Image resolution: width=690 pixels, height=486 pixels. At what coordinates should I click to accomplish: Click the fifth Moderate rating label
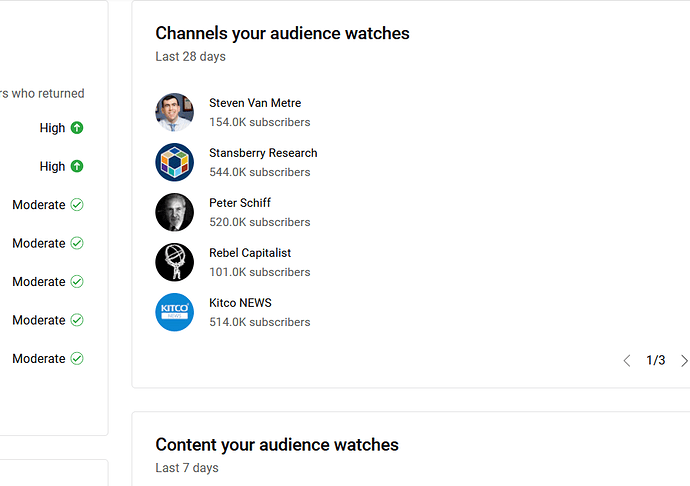[x=39, y=358]
